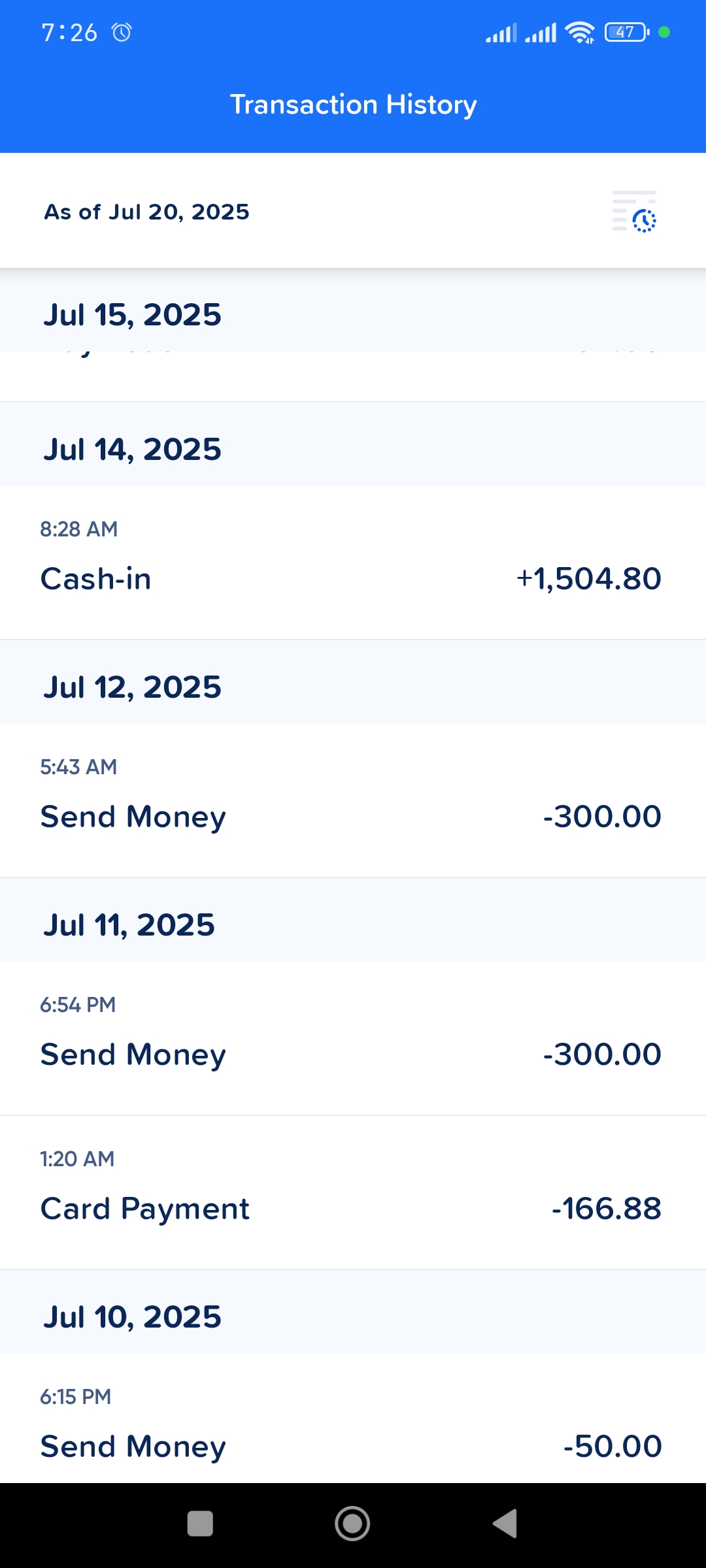Tap the Jul 11, 2025 date header
706x1568 pixels.
[x=129, y=925]
